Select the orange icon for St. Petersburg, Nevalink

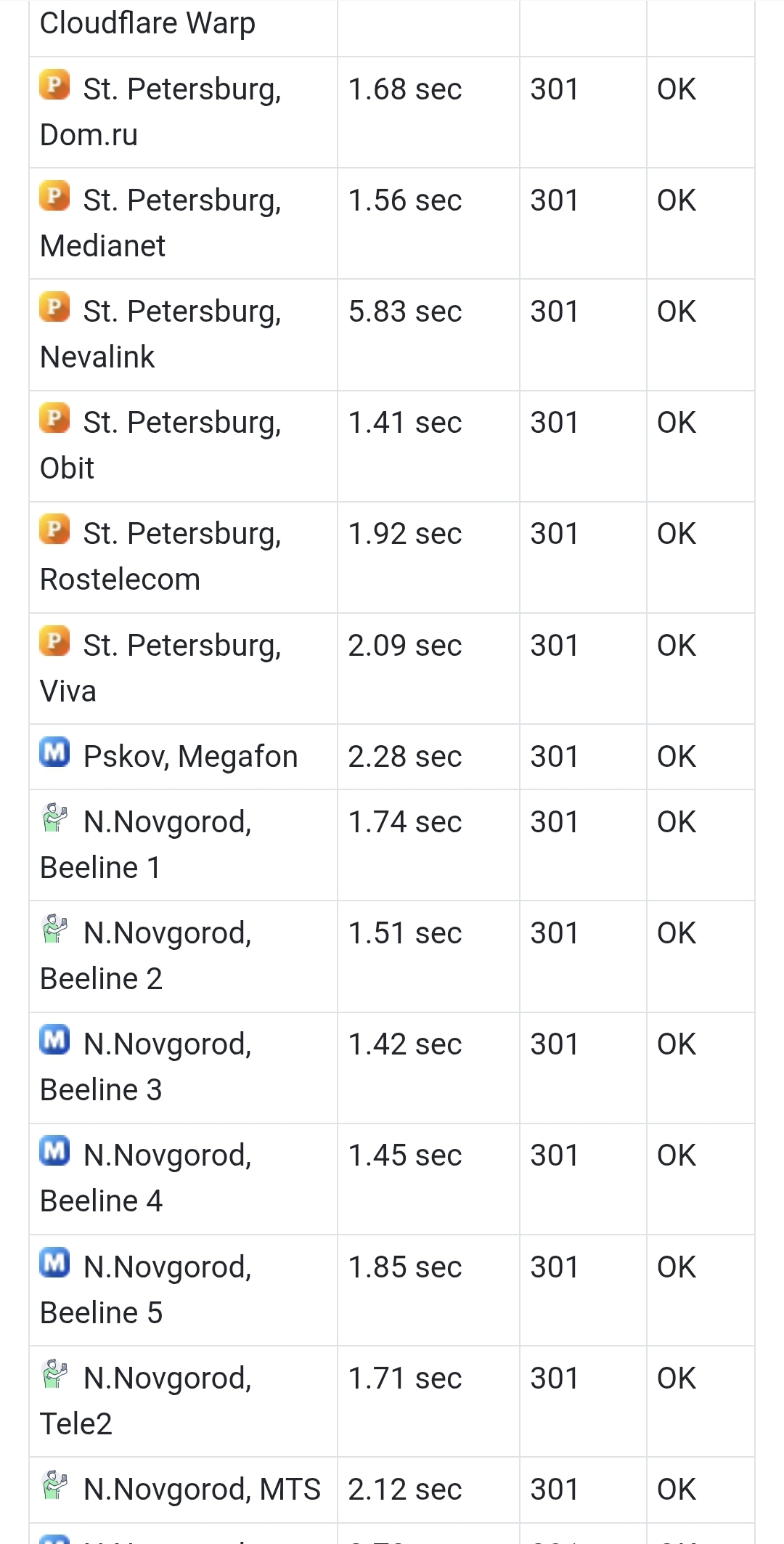[x=54, y=306]
